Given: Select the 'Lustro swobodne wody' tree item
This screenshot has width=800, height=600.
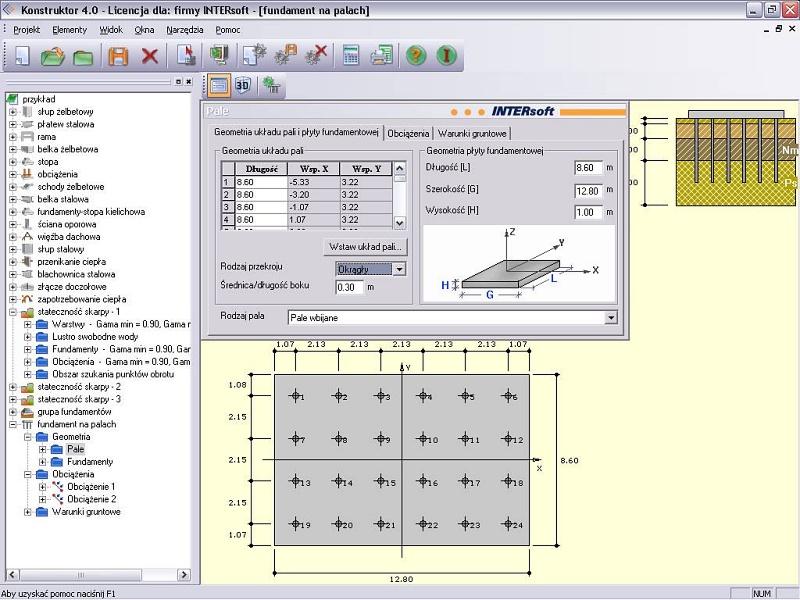Looking at the screenshot, I should 95,337.
